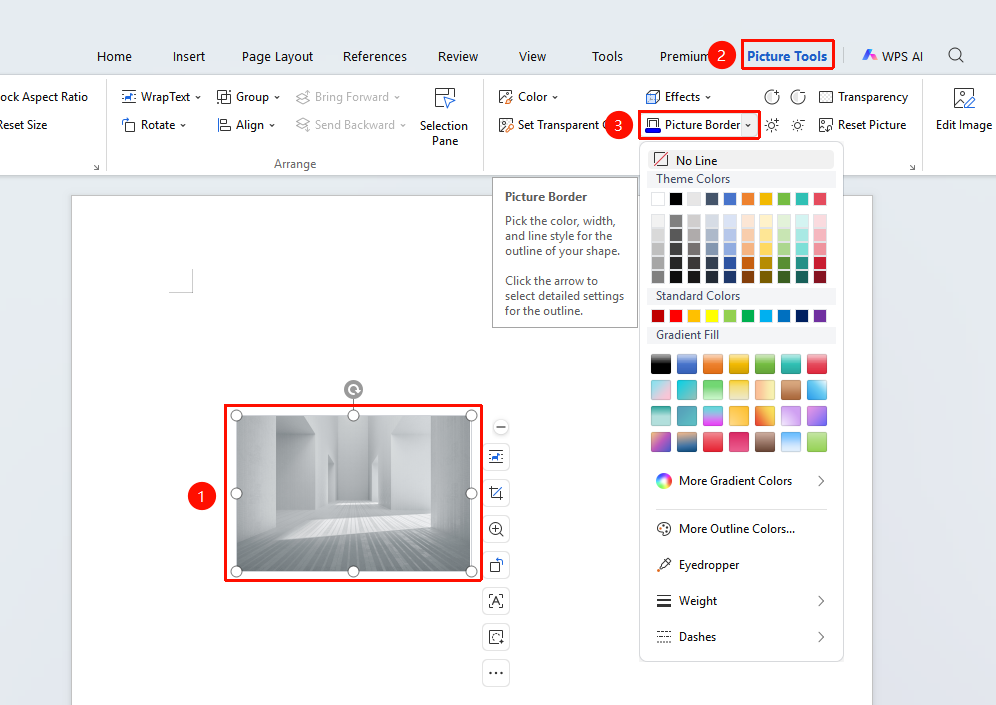Collapse the floating toolbar with the minus button
The height and width of the screenshot is (705, 996).
[x=501, y=427]
